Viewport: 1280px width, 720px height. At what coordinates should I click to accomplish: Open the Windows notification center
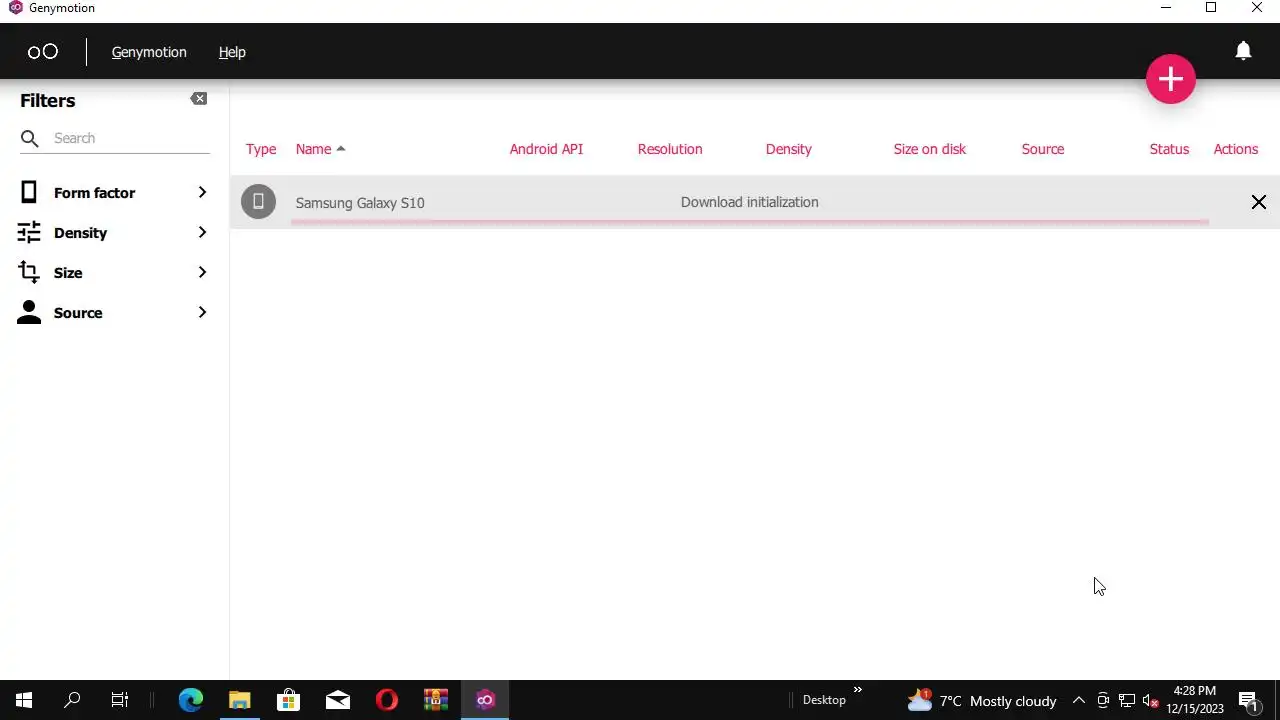click(1249, 700)
